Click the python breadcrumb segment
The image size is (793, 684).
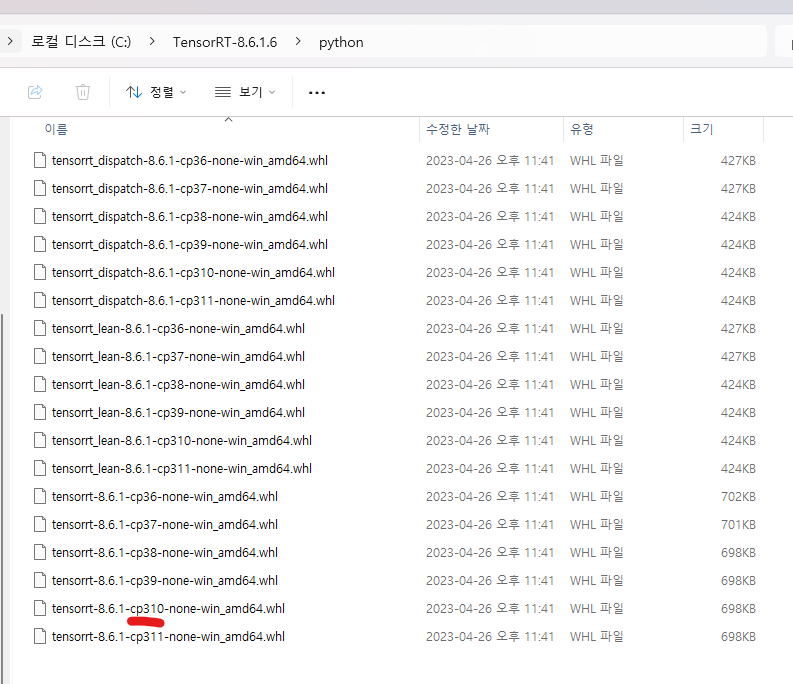(341, 42)
